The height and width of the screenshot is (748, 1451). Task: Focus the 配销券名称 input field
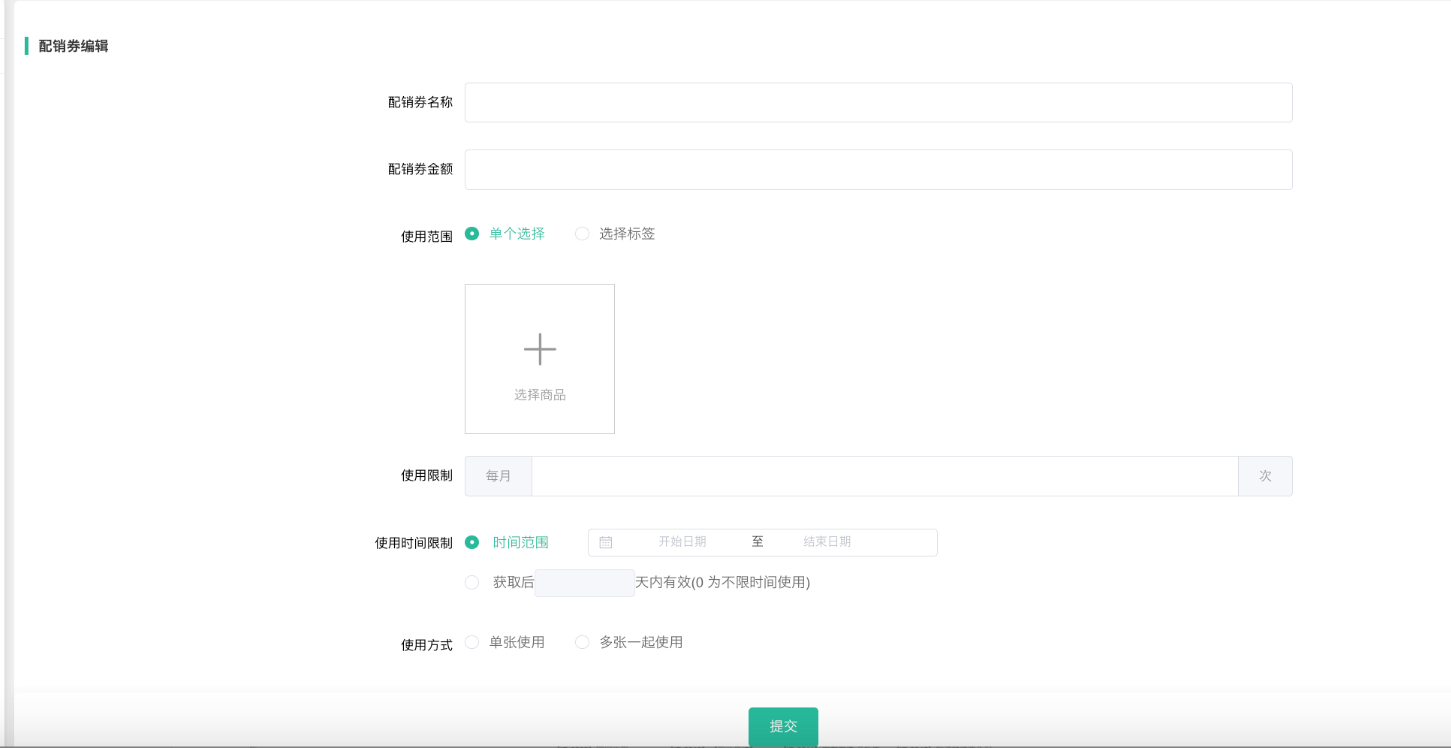878,102
